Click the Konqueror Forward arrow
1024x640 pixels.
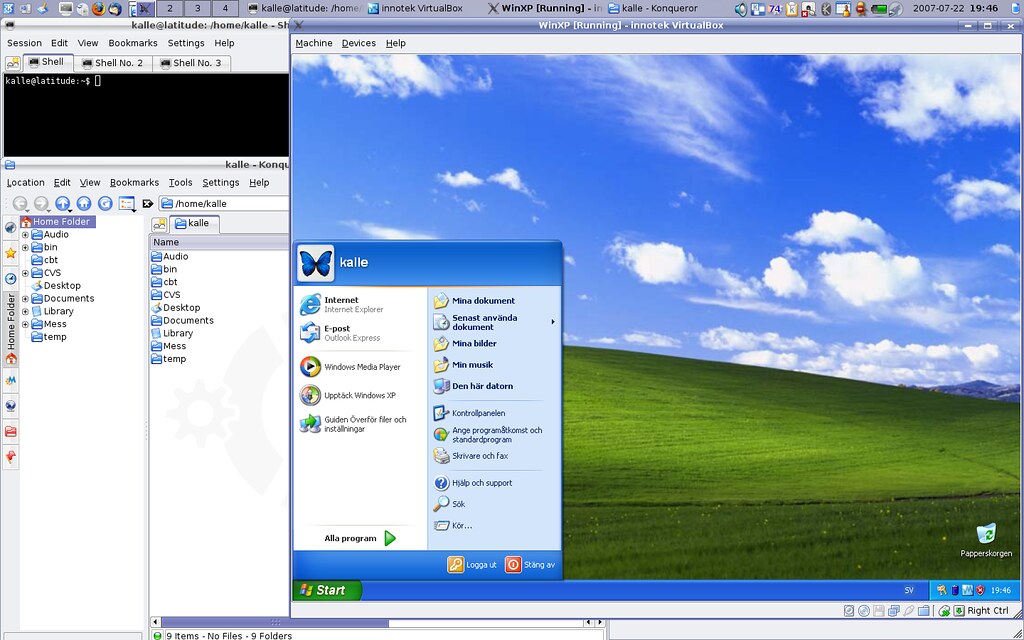(x=41, y=203)
